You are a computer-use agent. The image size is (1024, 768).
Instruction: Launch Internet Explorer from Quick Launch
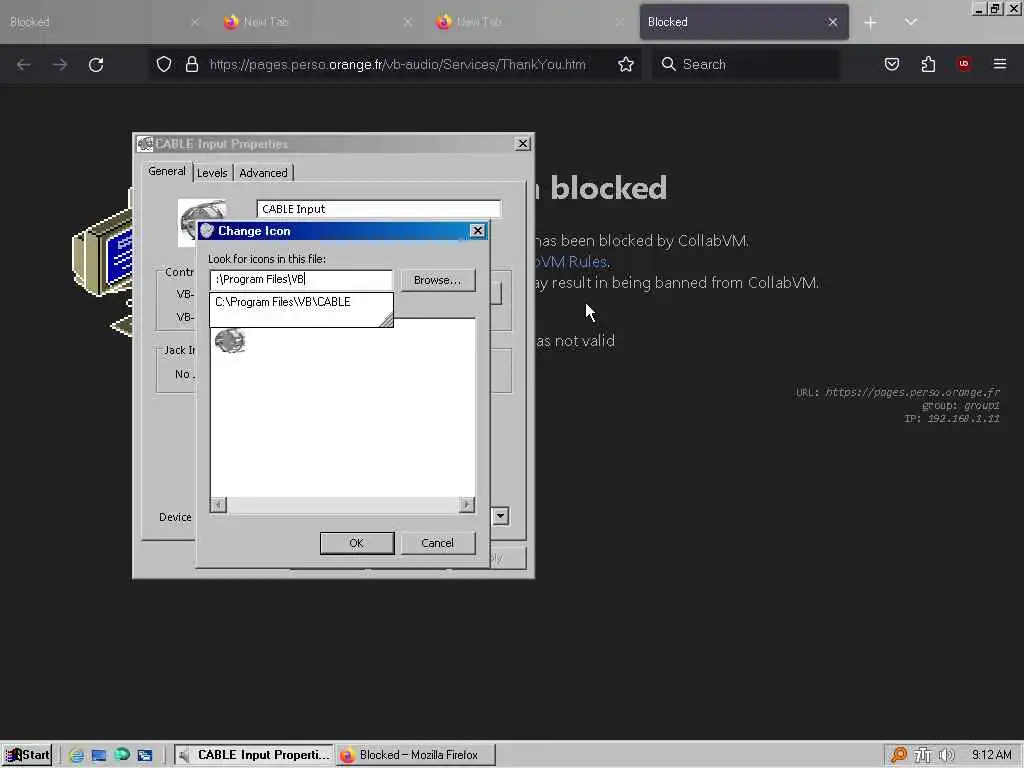pyautogui.click(x=76, y=755)
